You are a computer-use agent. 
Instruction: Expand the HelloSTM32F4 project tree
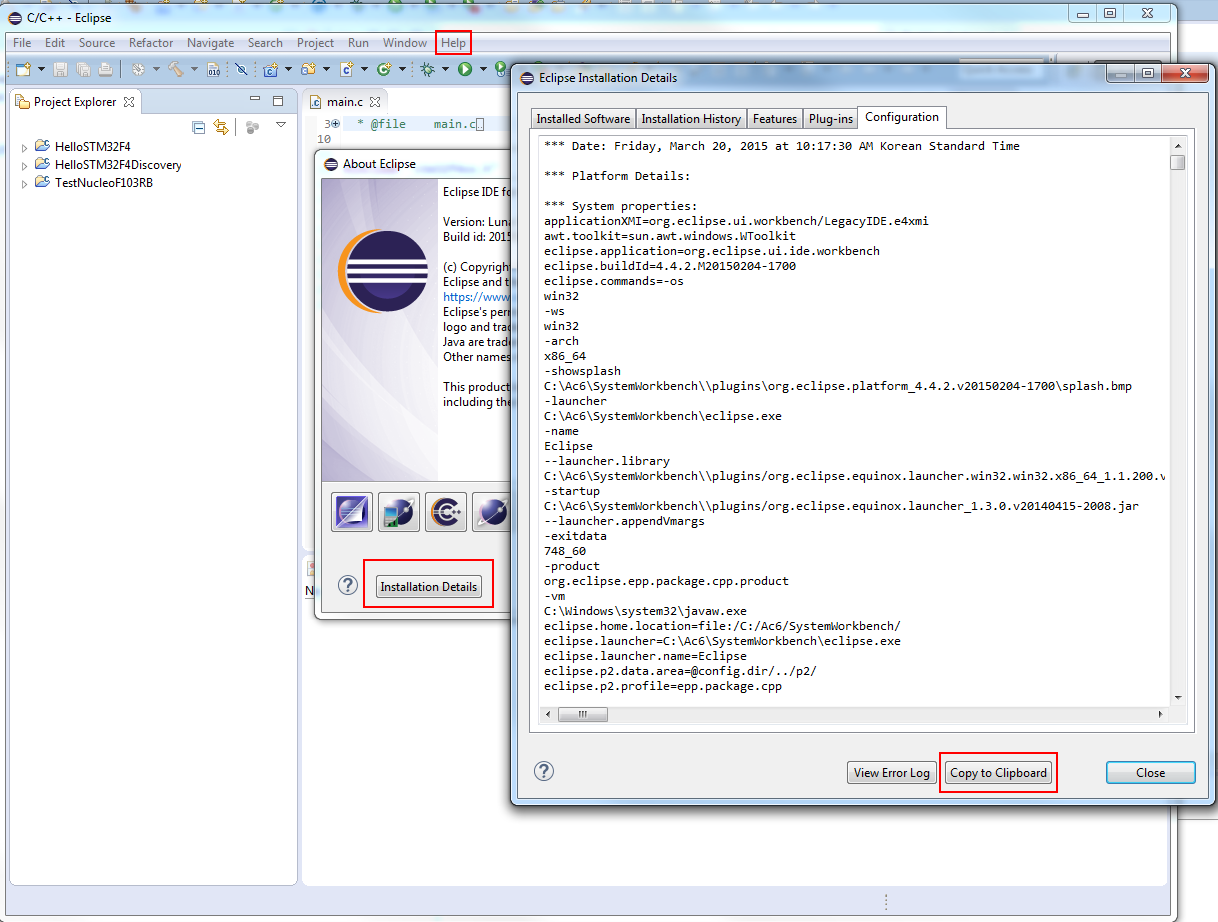pyautogui.click(x=25, y=147)
